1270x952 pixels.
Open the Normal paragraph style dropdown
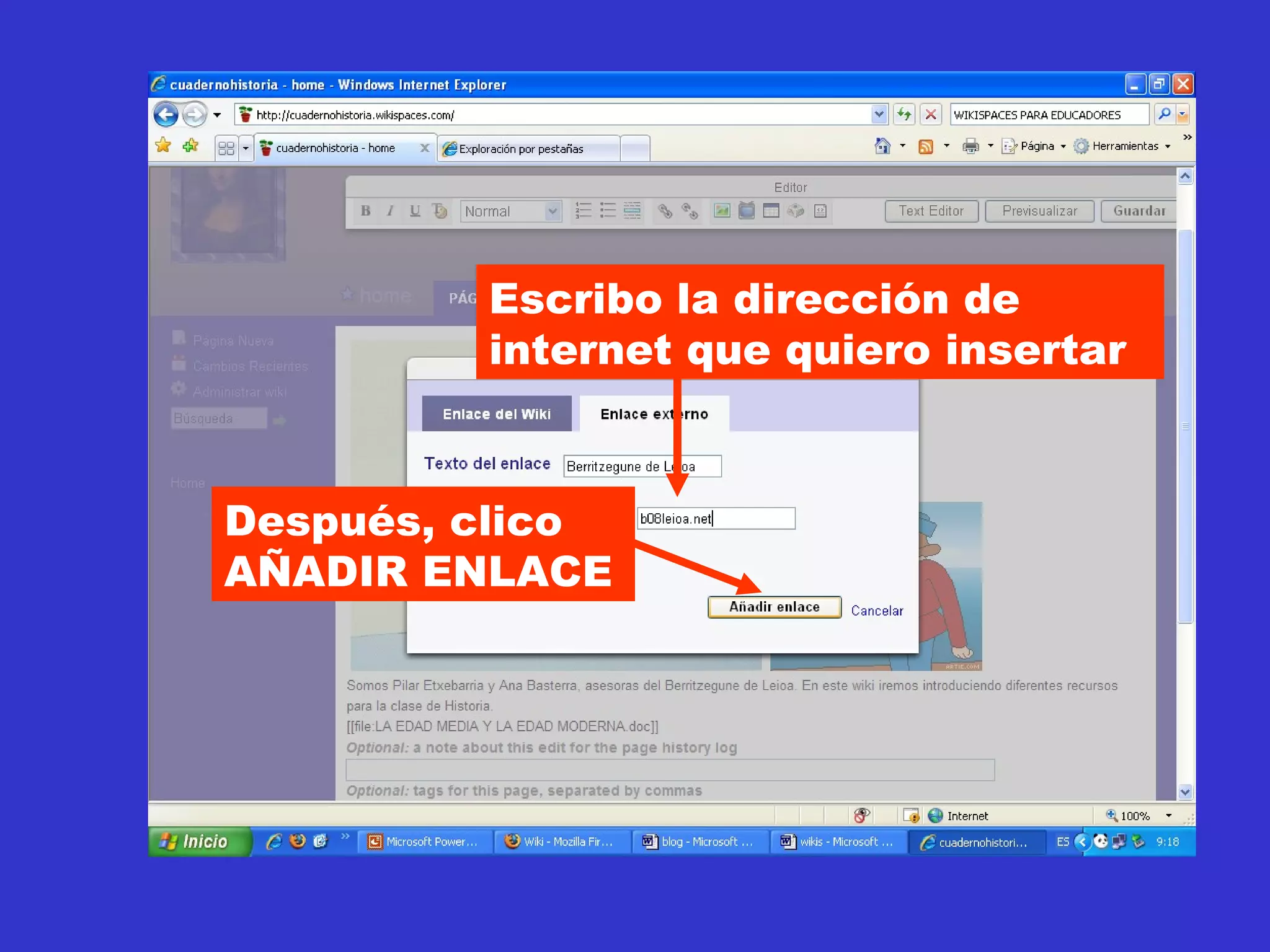click(511, 211)
